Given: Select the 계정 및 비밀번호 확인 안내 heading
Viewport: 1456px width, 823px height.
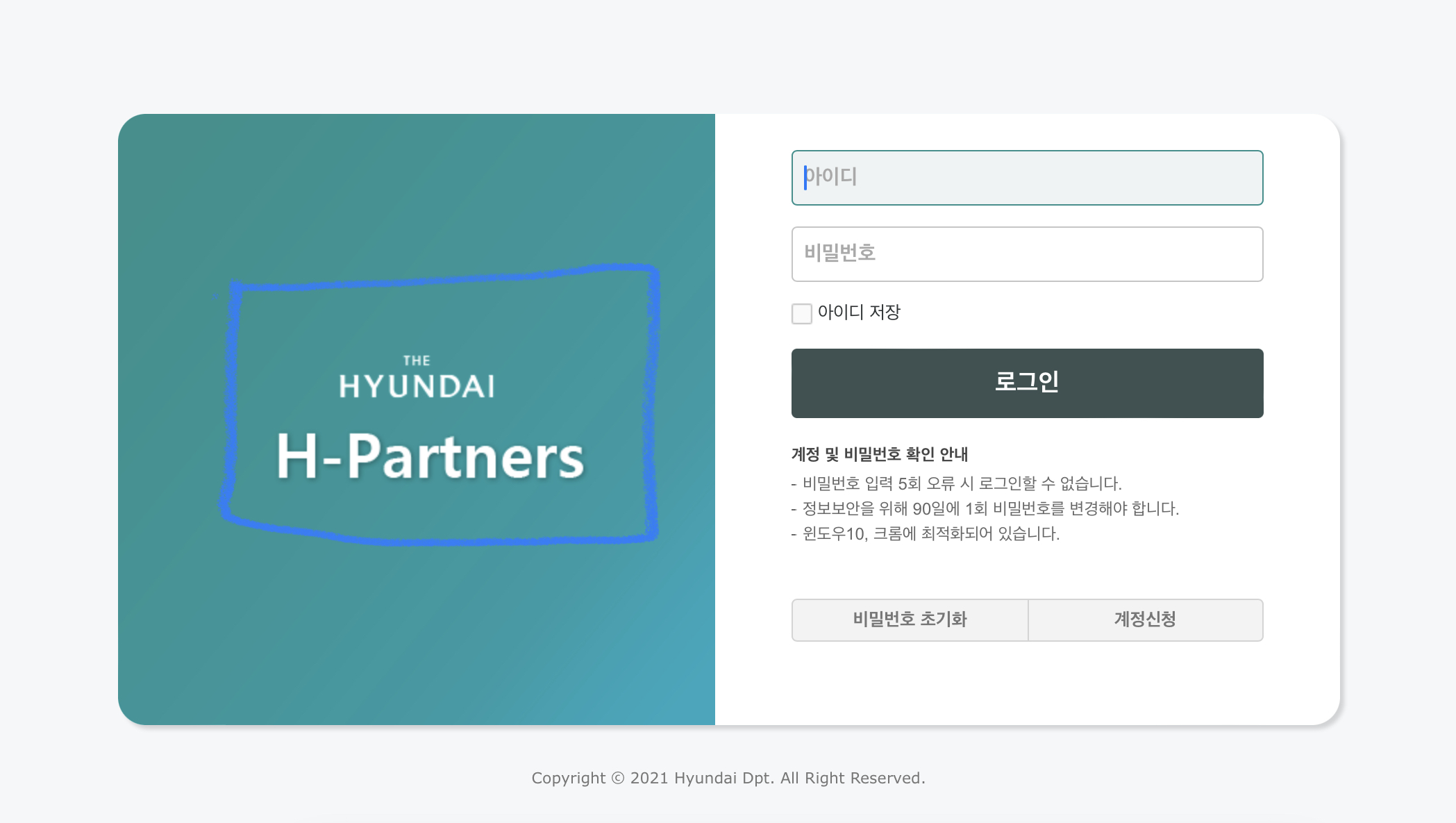Looking at the screenshot, I should pyautogui.click(x=880, y=456).
